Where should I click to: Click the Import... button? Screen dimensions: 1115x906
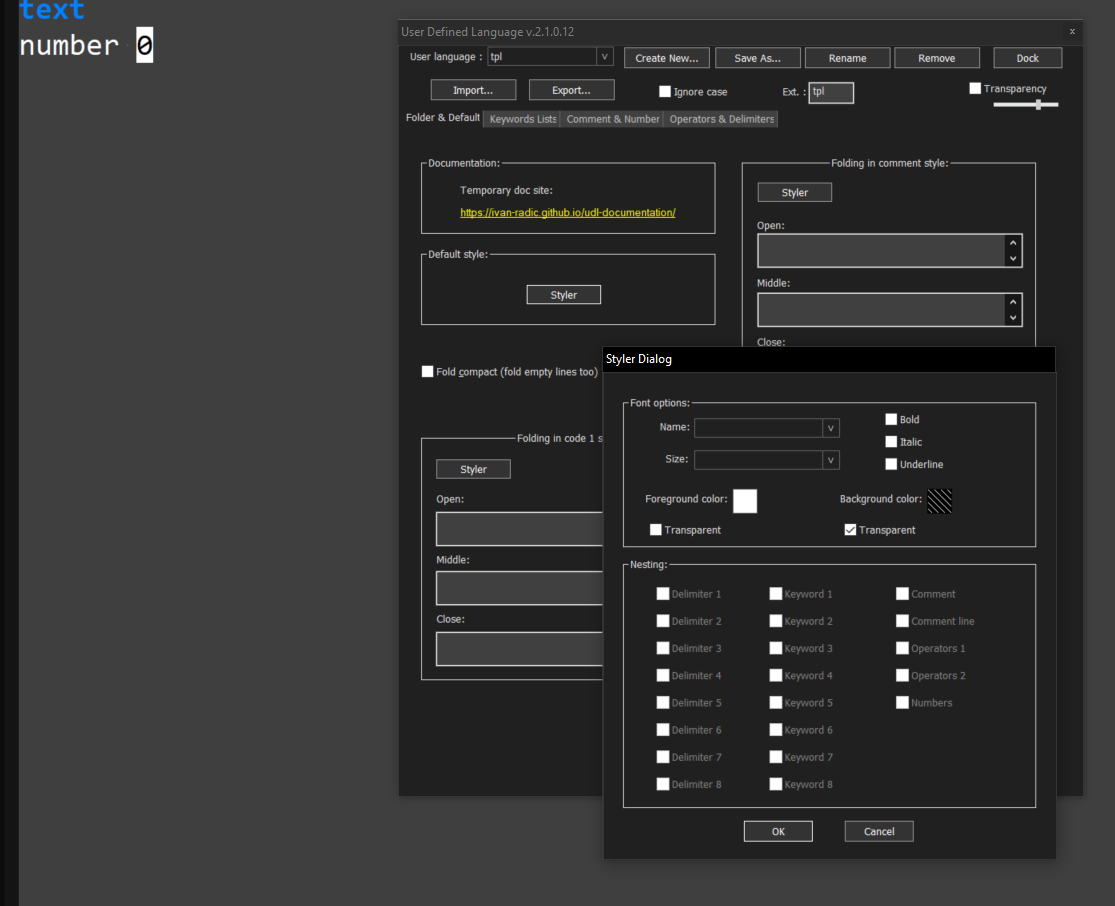click(x=473, y=90)
